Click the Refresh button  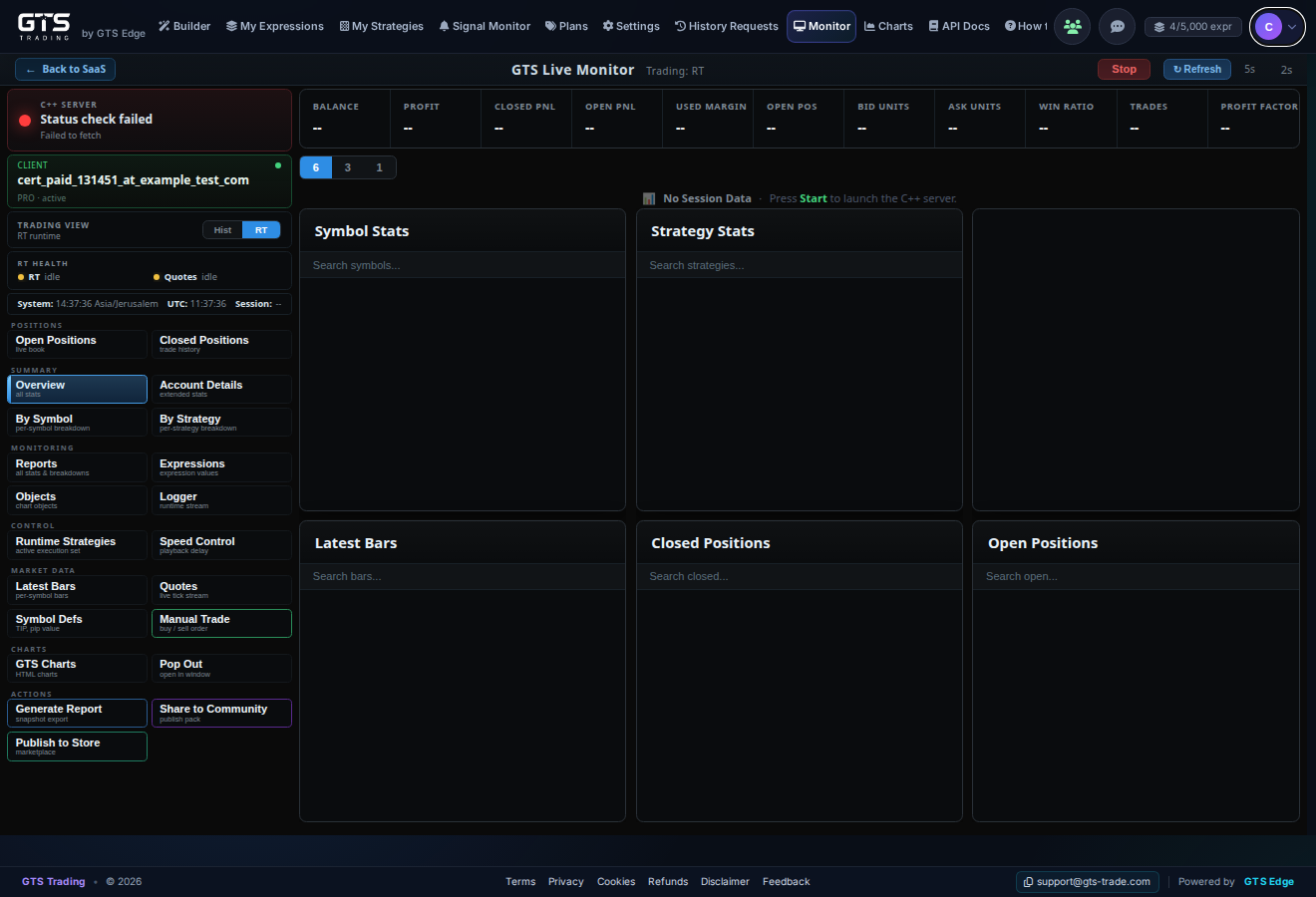tap(1196, 70)
